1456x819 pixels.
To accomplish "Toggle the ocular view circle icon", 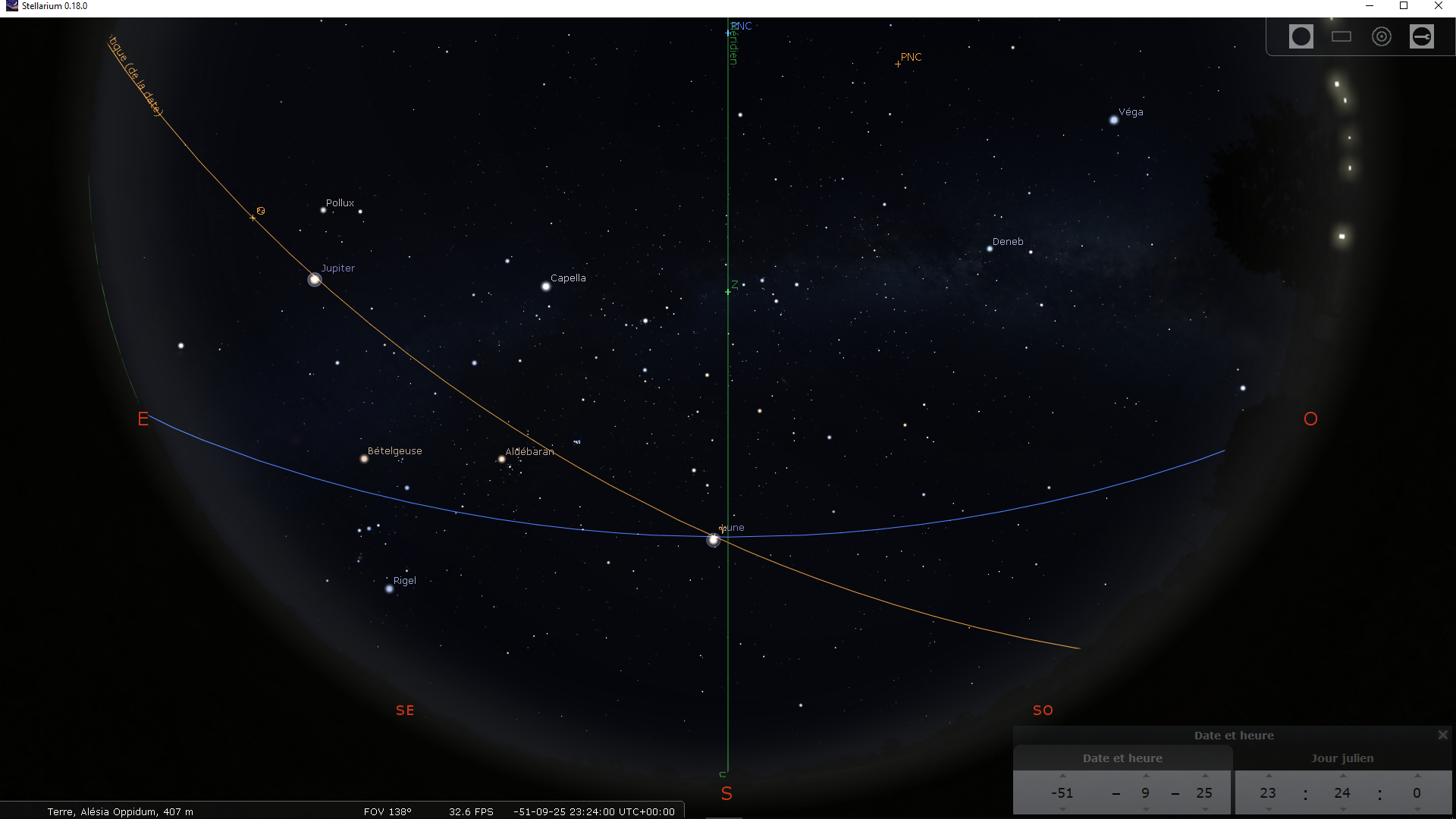I will coord(1301,36).
